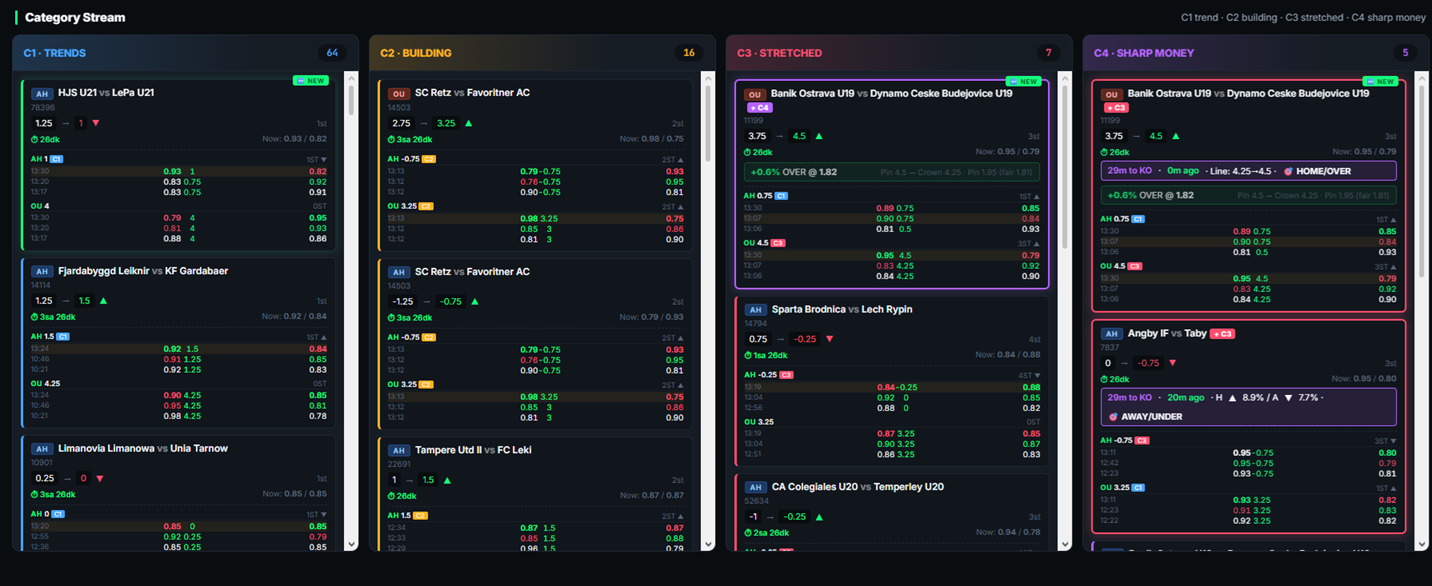Click C4 Sharp Money scrollbar down arrow
Screen dimensions: 1432x586
[1422, 545]
